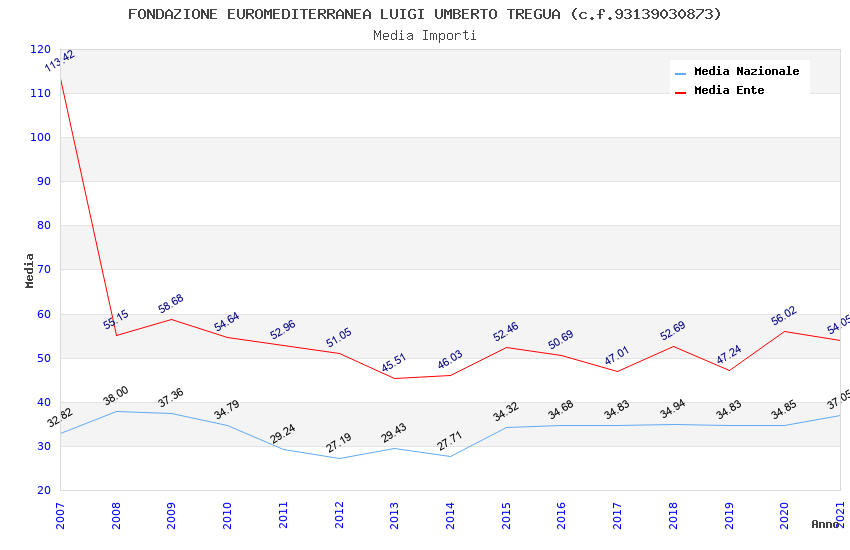The height and width of the screenshot is (550, 850).
Task: Click the 34.68 data label
Action: [561, 410]
